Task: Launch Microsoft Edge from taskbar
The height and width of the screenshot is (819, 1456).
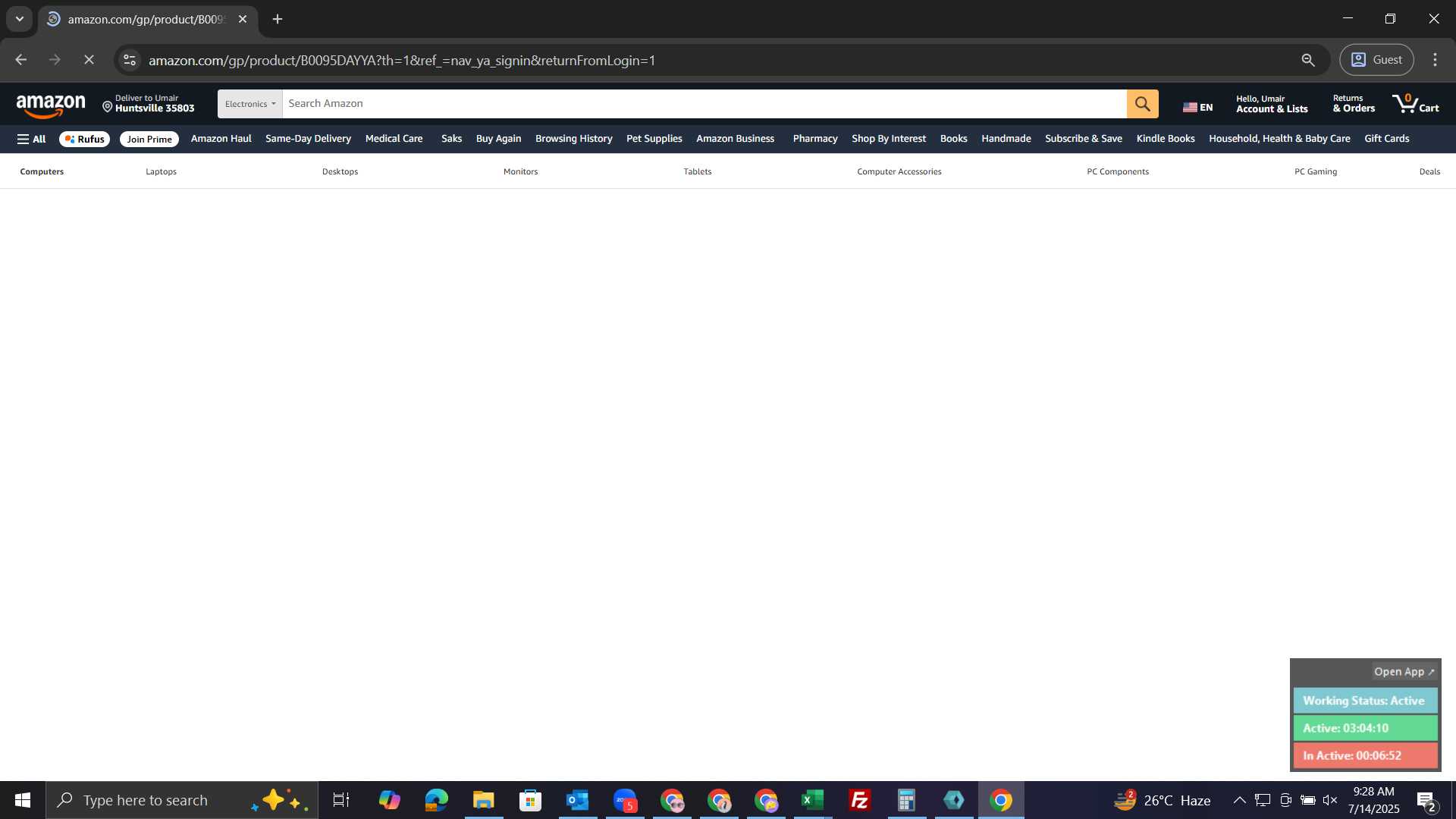Action: click(437, 800)
